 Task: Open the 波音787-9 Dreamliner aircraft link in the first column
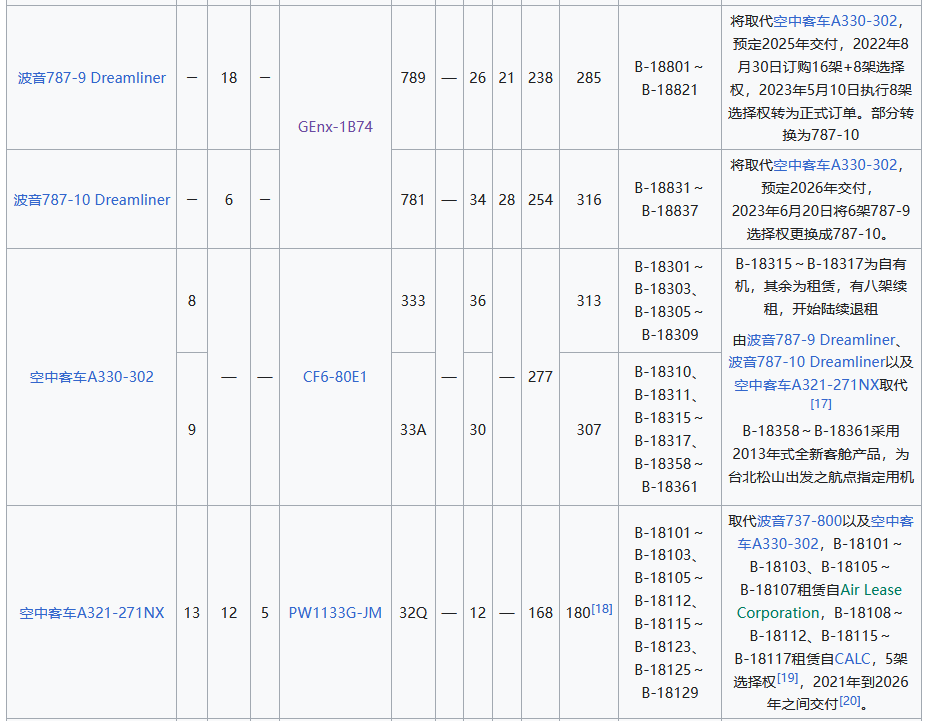[91, 78]
